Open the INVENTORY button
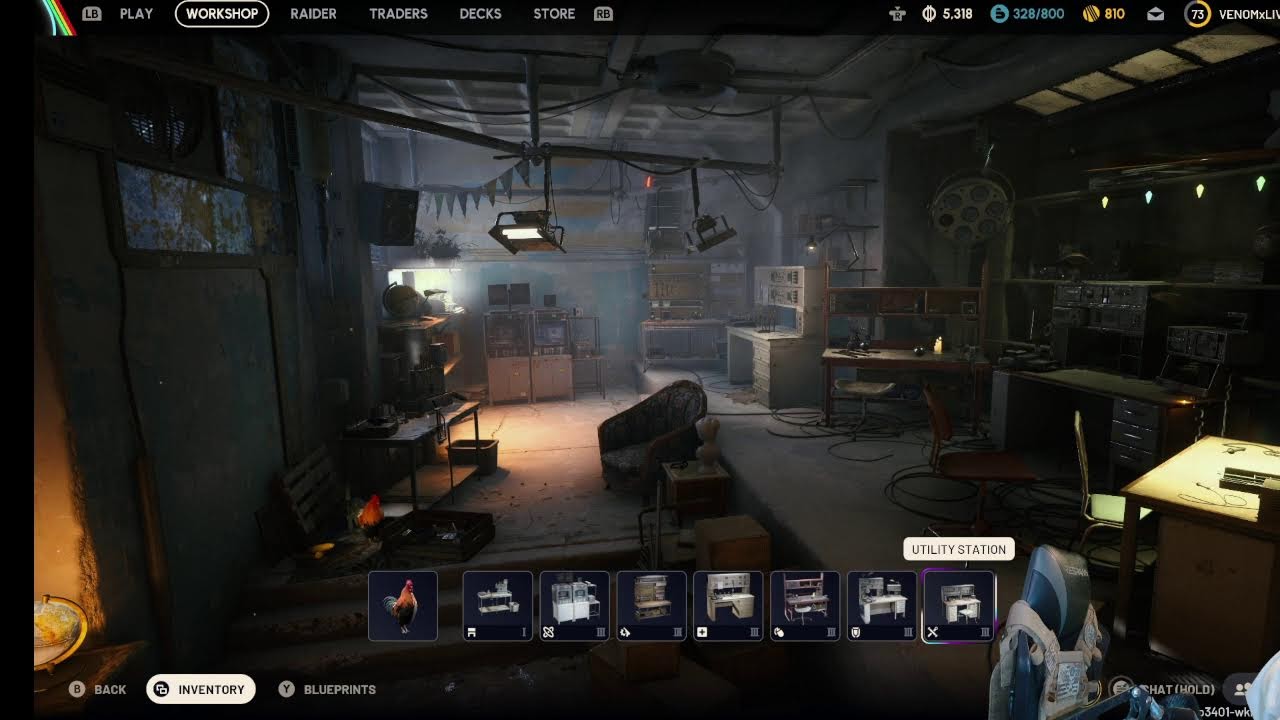Image resolution: width=1280 pixels, height=720 pixels. (x=201, y=689)
